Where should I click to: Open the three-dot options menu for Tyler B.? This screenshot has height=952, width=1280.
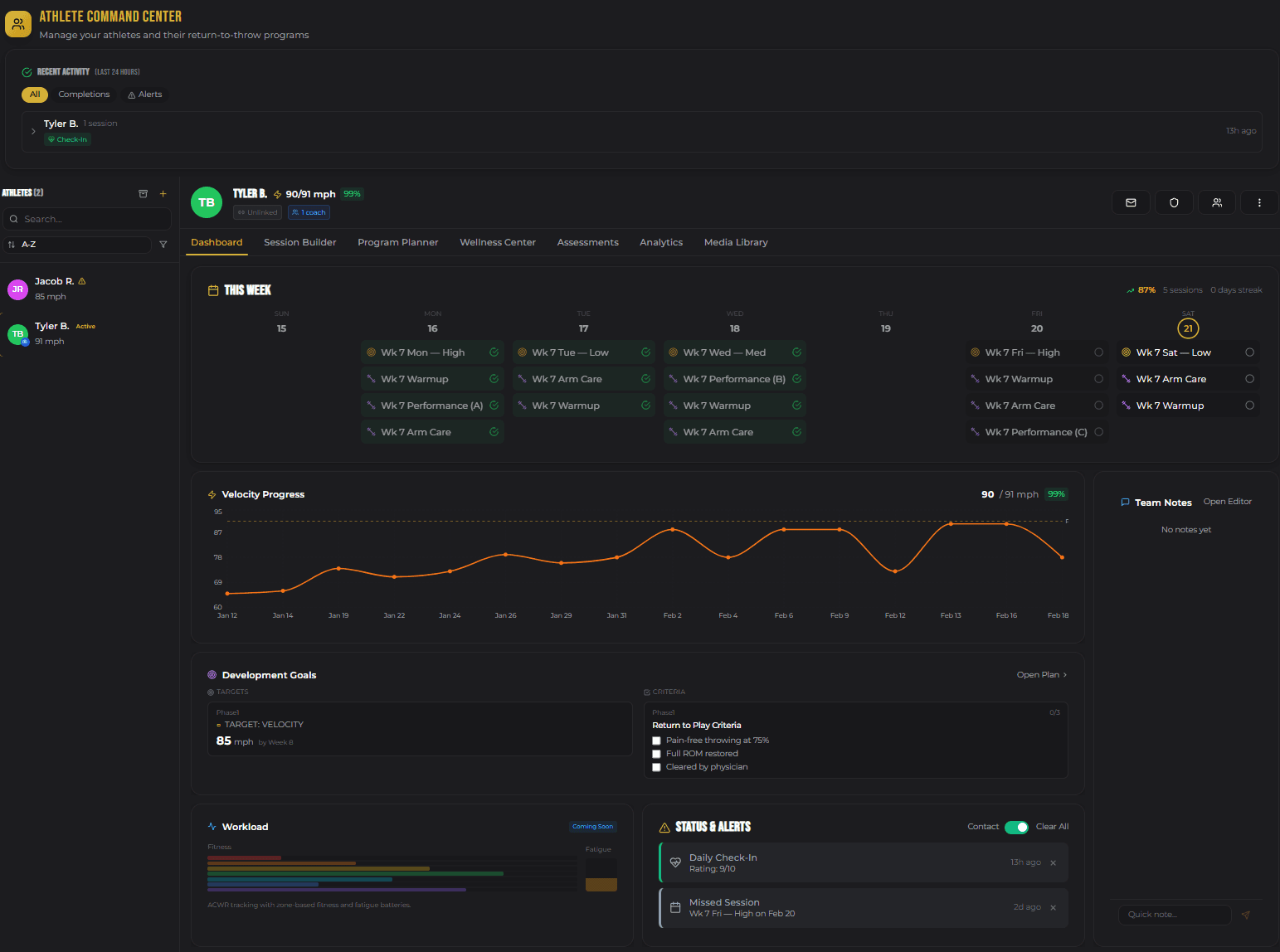(x=1258, y=202)
